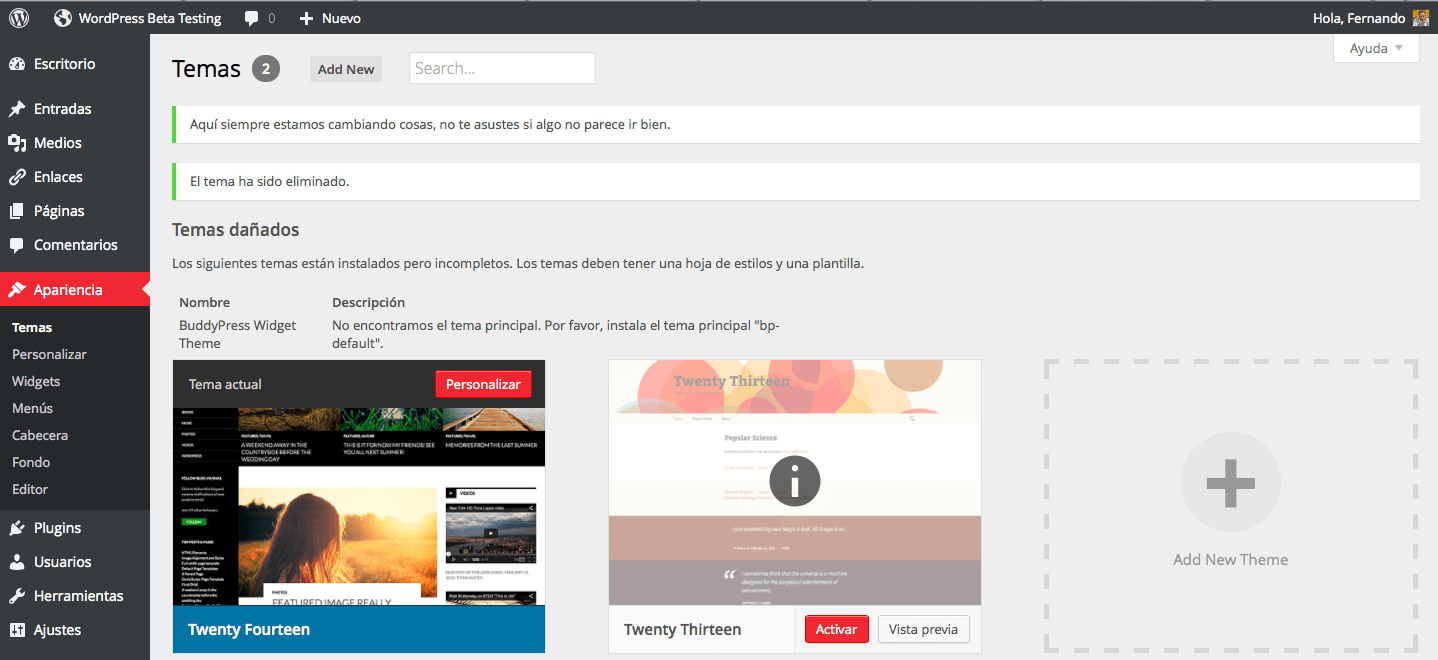Click the Plugins plug icon

[17, 528]
